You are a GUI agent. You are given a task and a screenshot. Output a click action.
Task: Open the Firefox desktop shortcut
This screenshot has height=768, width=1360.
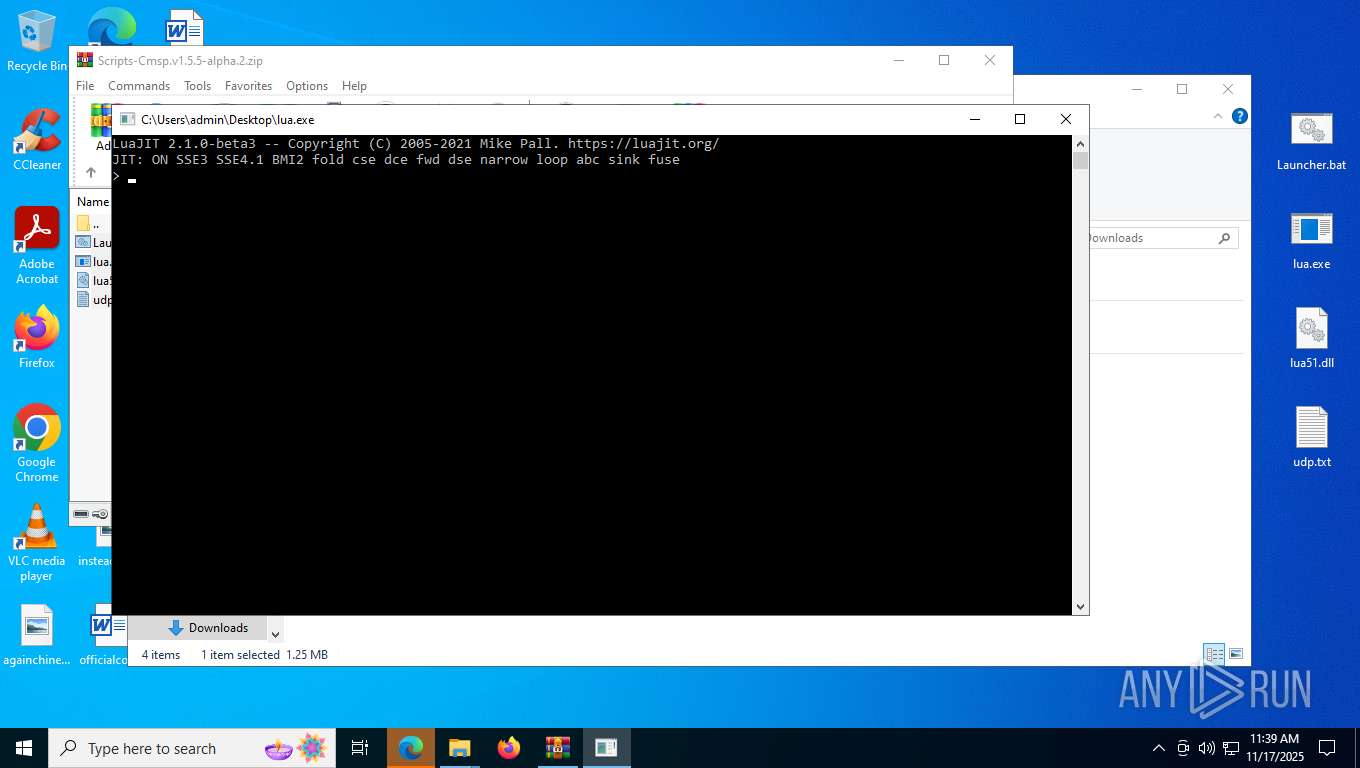pos(37,337)
